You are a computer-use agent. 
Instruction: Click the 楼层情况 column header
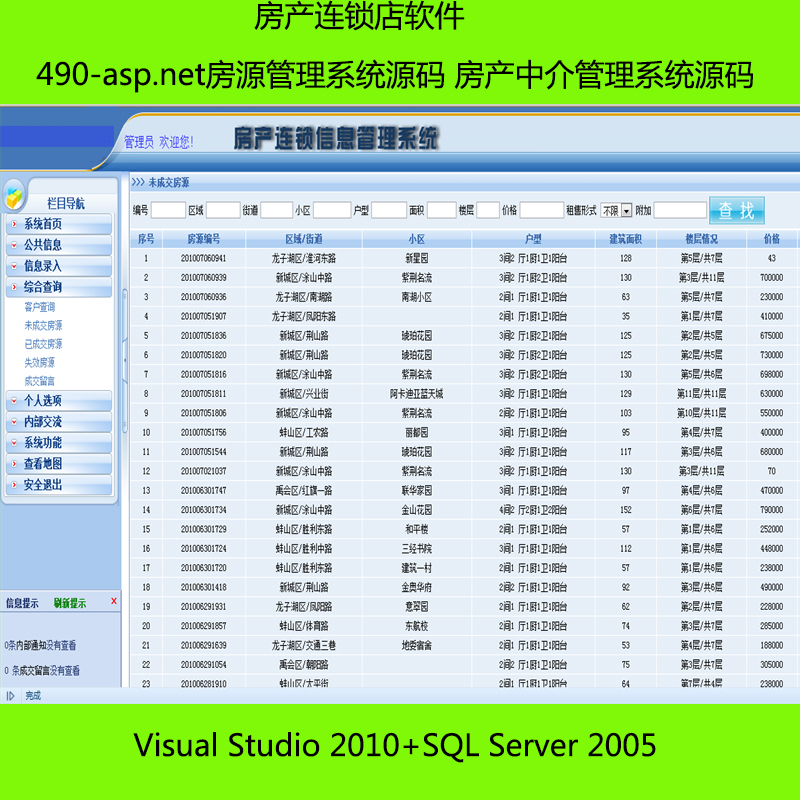pyautogui.click(x=702, y=239)
